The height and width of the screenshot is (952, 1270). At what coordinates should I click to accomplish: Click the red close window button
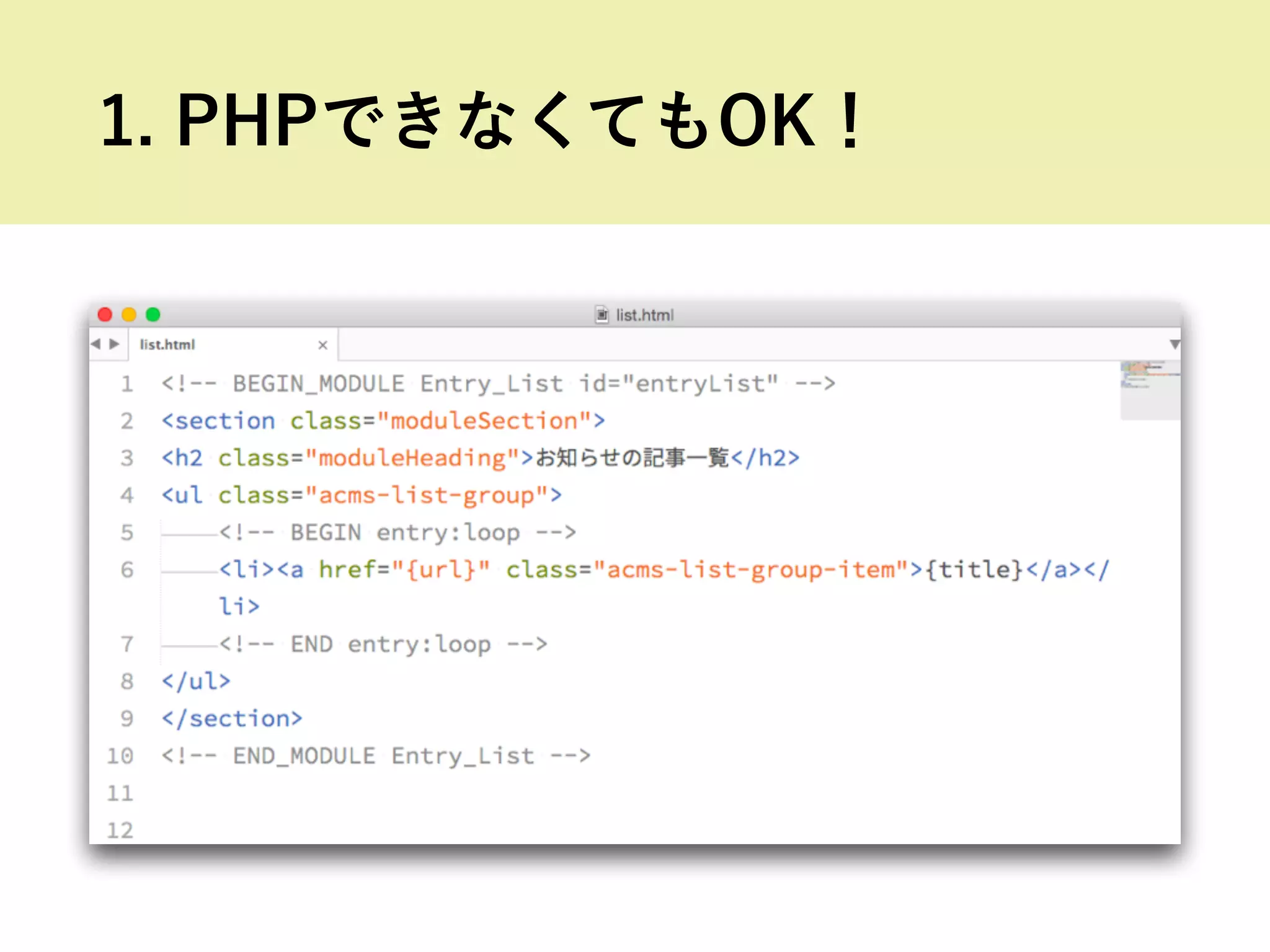click(105, 315)
